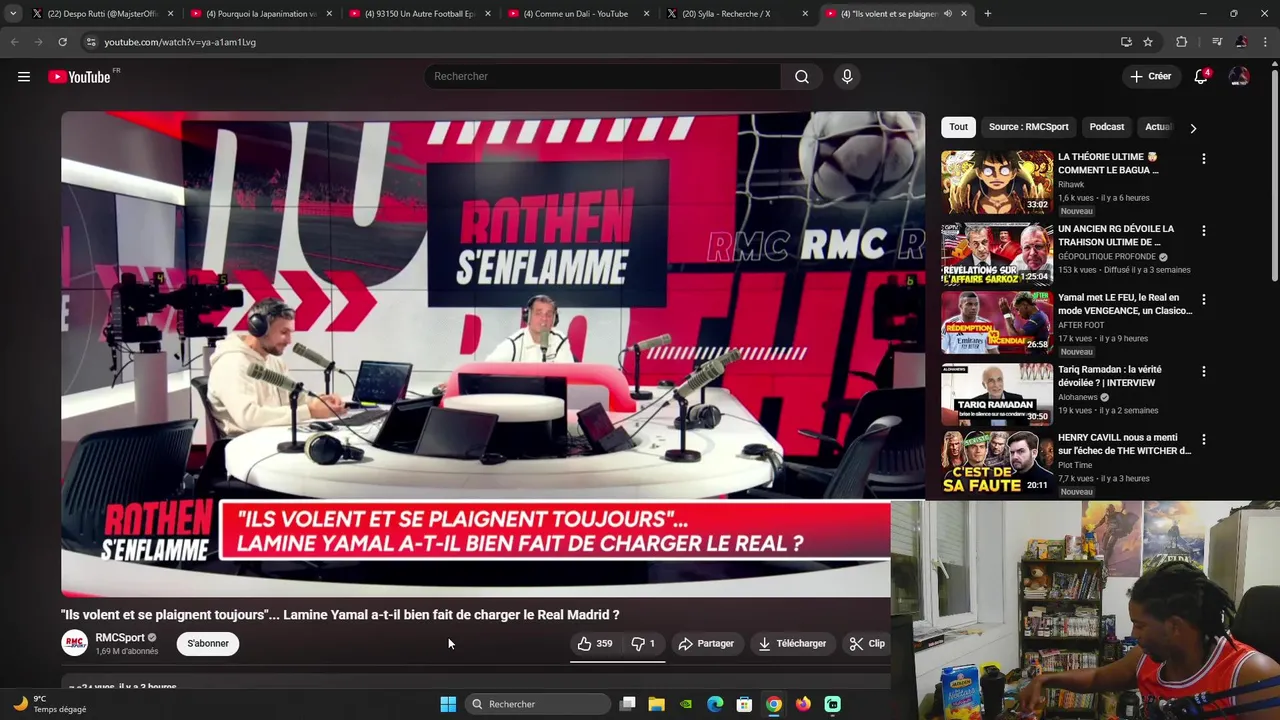Click the YouTube search input field
The image size is (1280, 720).
(604, 77)
